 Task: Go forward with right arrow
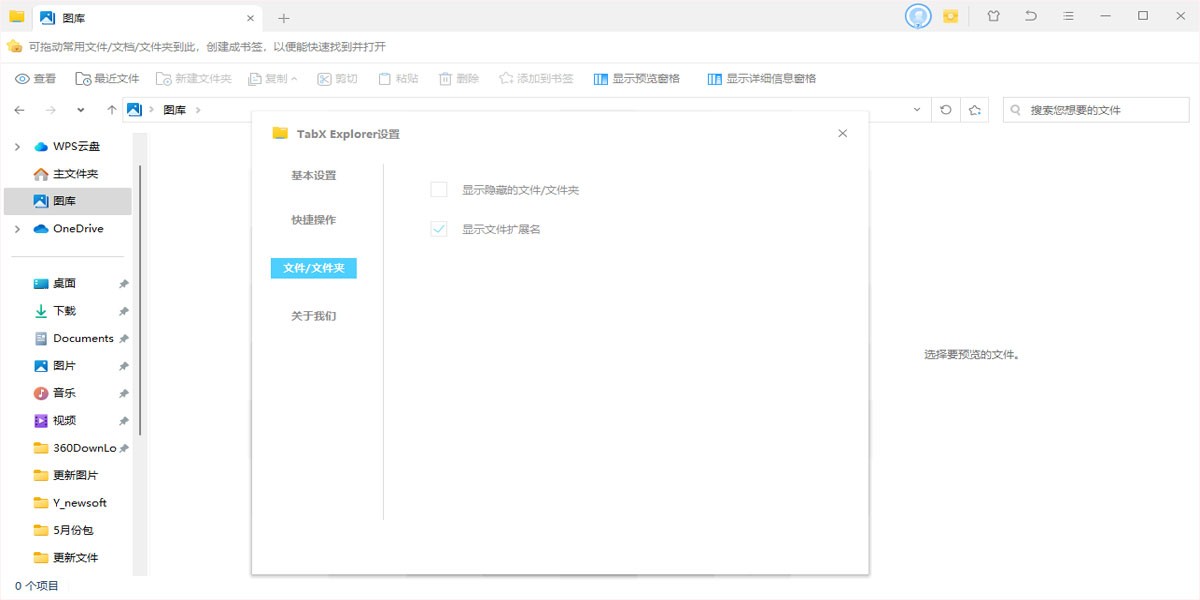click(x=51, y=110)
